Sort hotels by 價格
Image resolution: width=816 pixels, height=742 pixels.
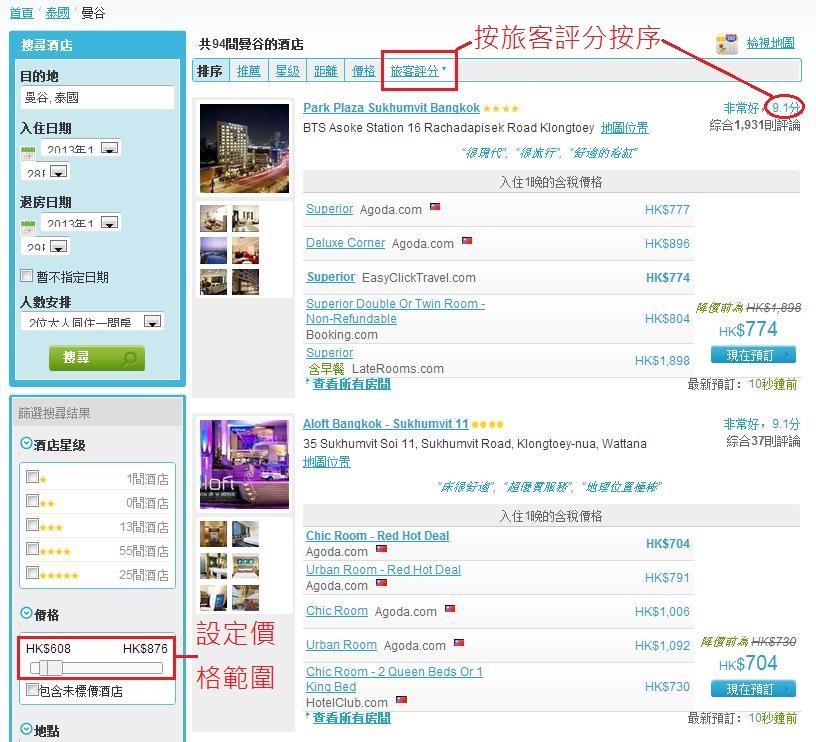363,71
